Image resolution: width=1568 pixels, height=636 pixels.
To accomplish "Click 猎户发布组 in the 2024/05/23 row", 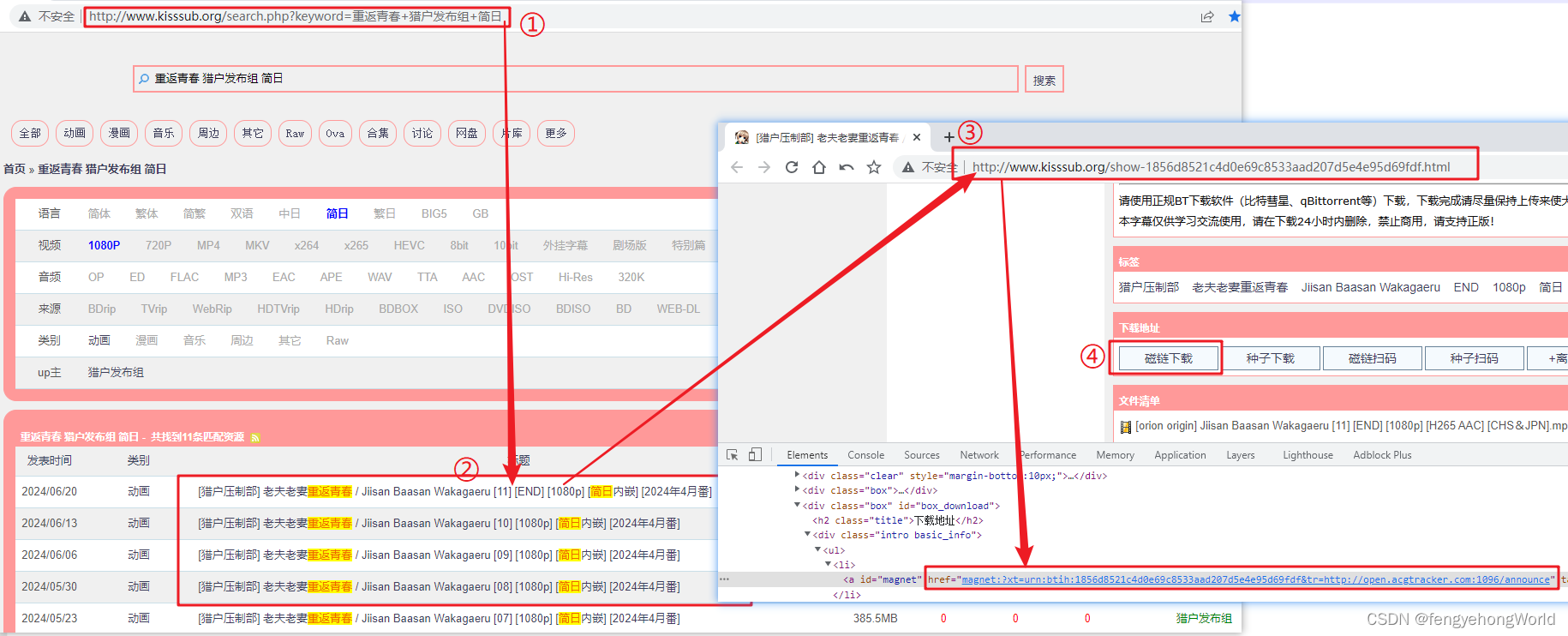I will (1204, 618).
